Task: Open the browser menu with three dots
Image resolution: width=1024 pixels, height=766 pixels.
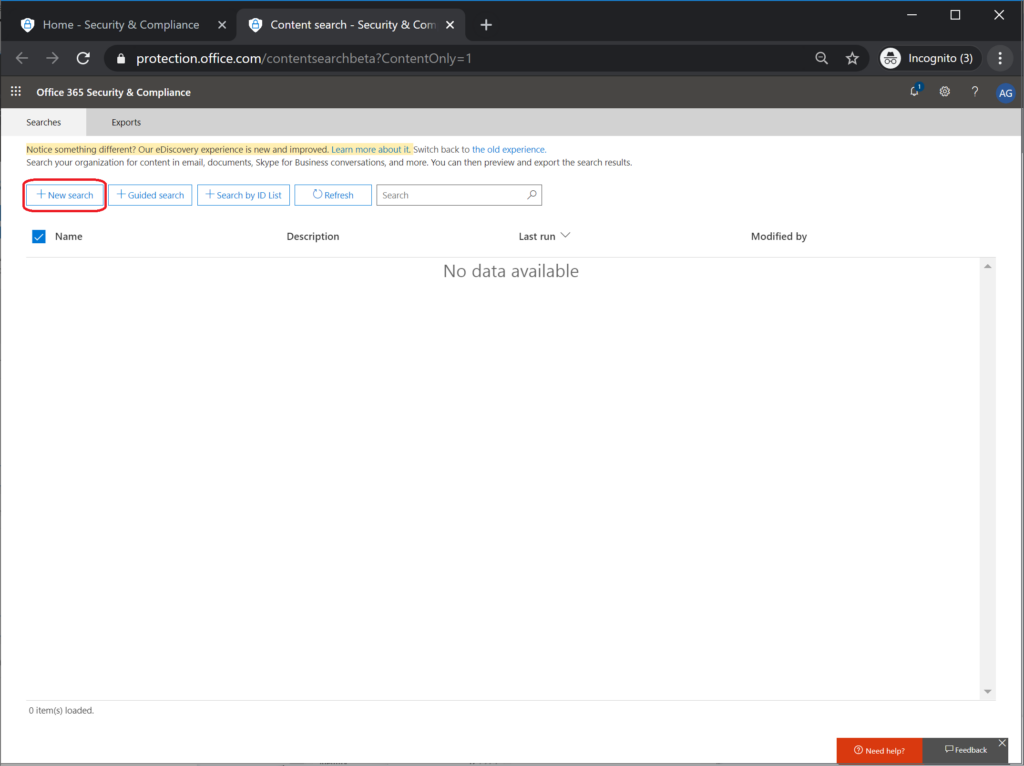Action: click(1000, 58)
